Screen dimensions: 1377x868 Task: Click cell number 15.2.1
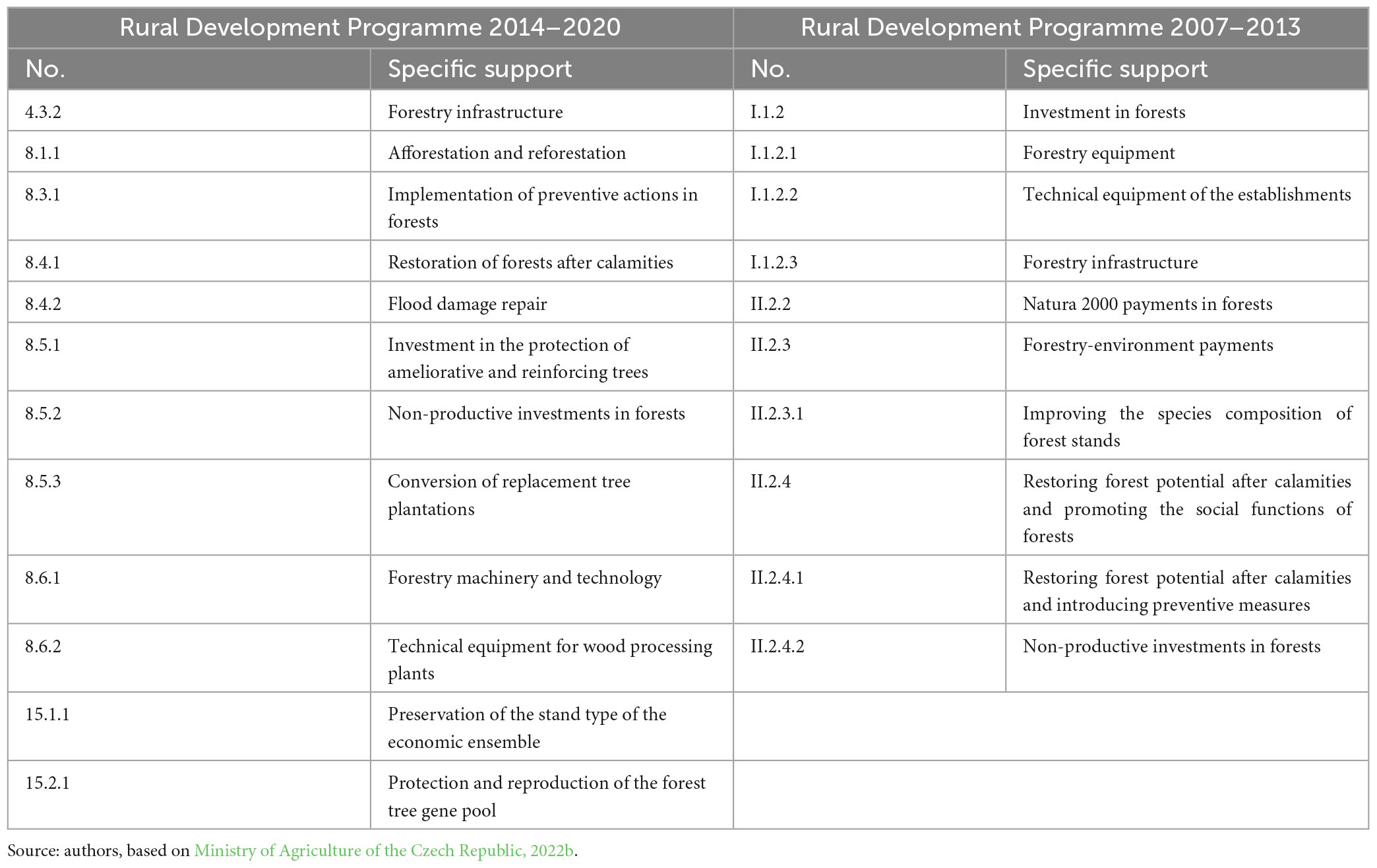(189, 795)
